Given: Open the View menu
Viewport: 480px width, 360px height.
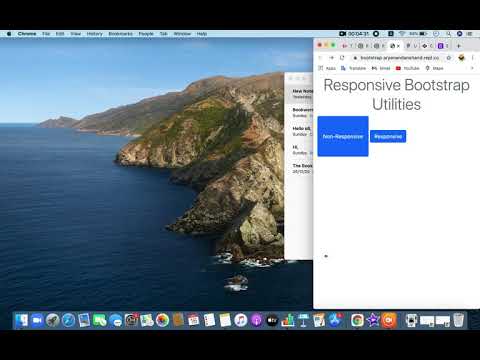Looking at the screenshot, I should point(76,34).
